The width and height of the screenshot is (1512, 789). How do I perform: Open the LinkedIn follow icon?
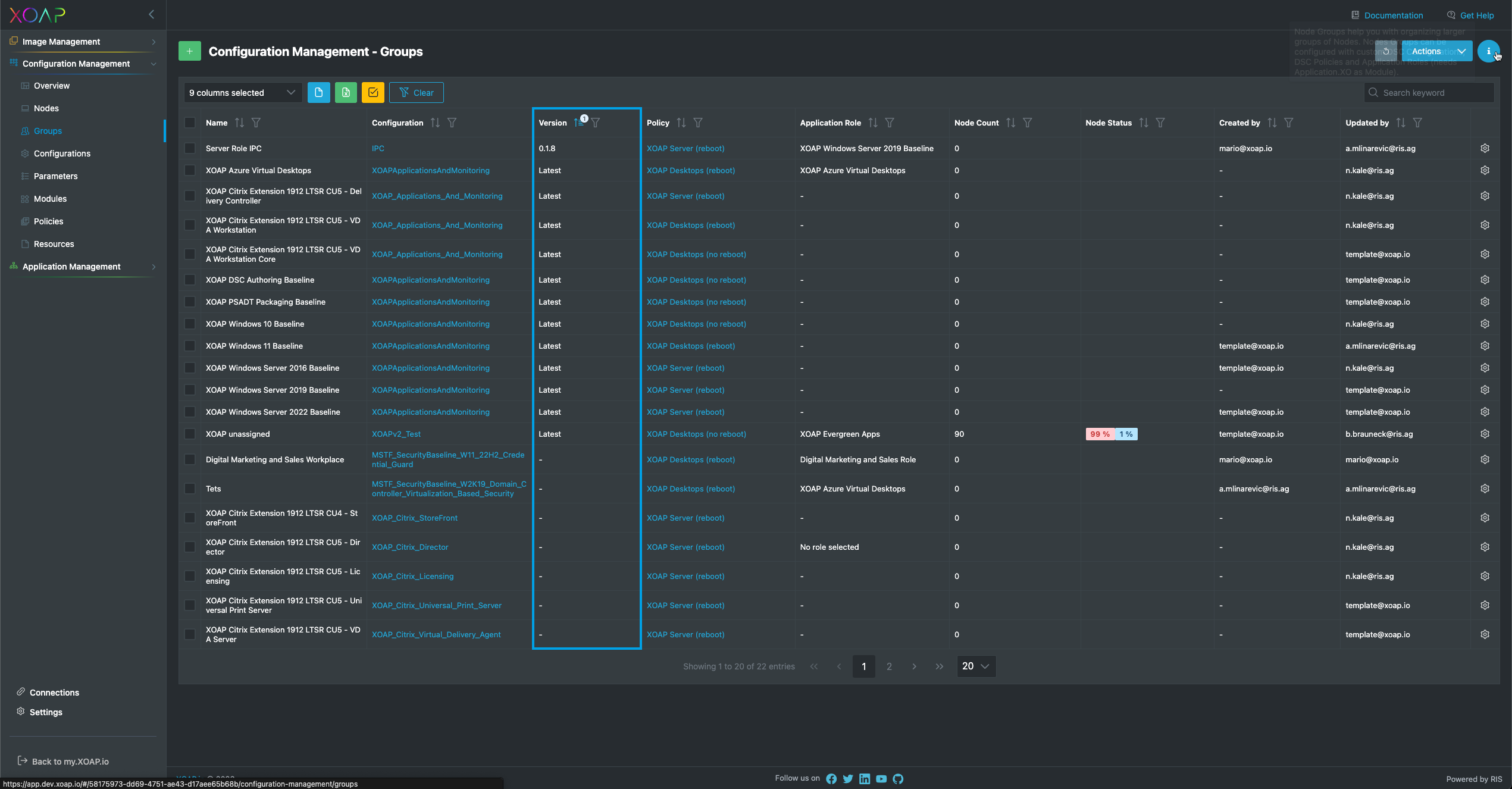[865, 779]
